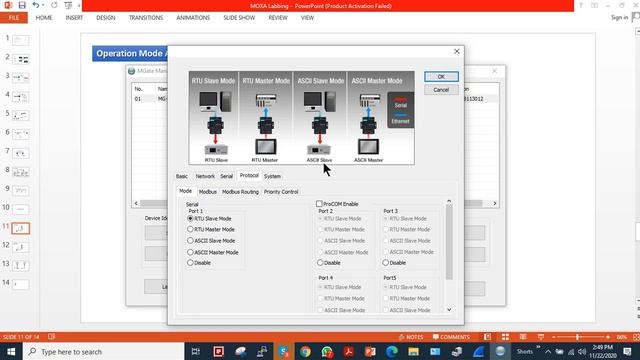Select the Mode sub-tab

pos(185,191)
